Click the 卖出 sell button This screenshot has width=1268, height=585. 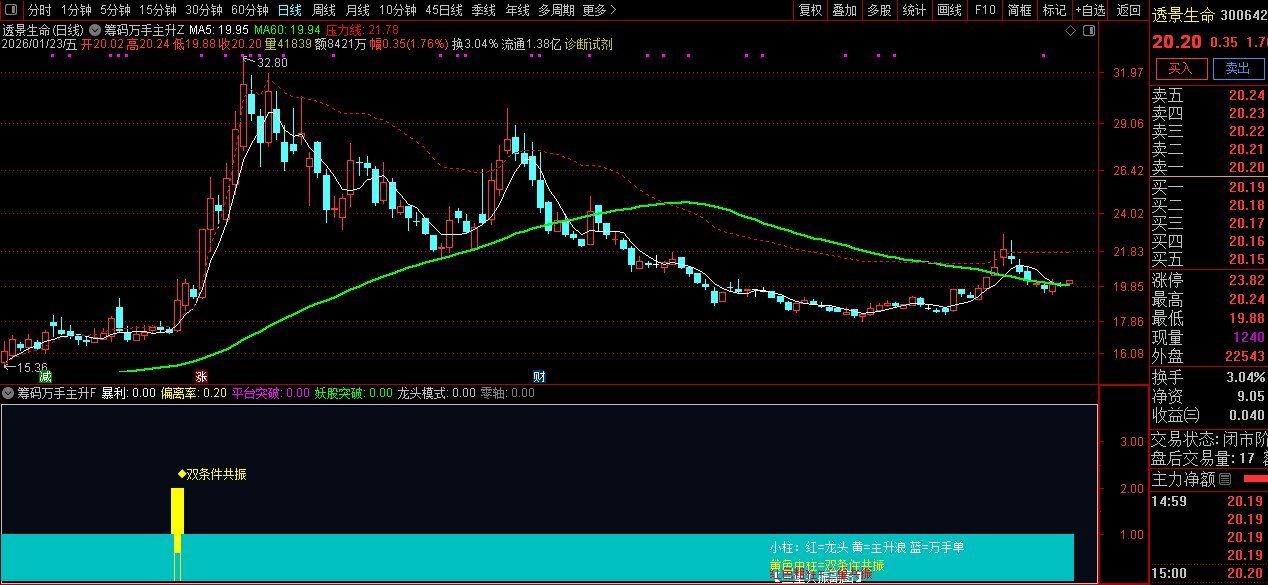[x=1238, y=68]
